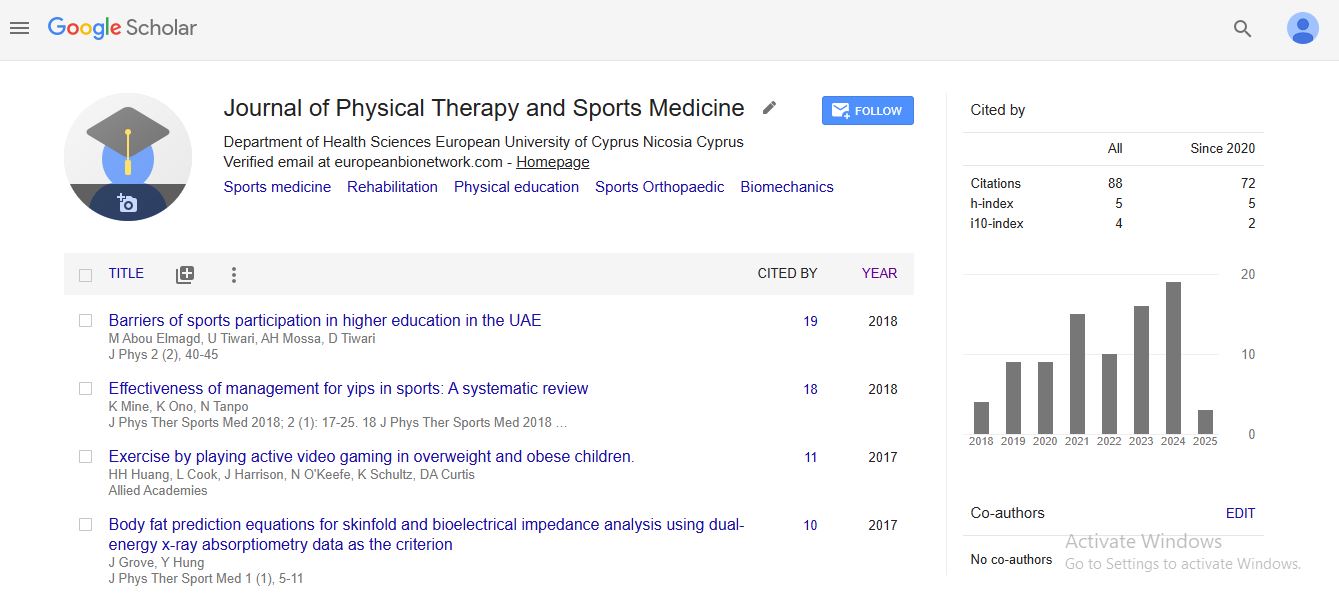Click the 2024 citation bar in chart

point(1173,358)
